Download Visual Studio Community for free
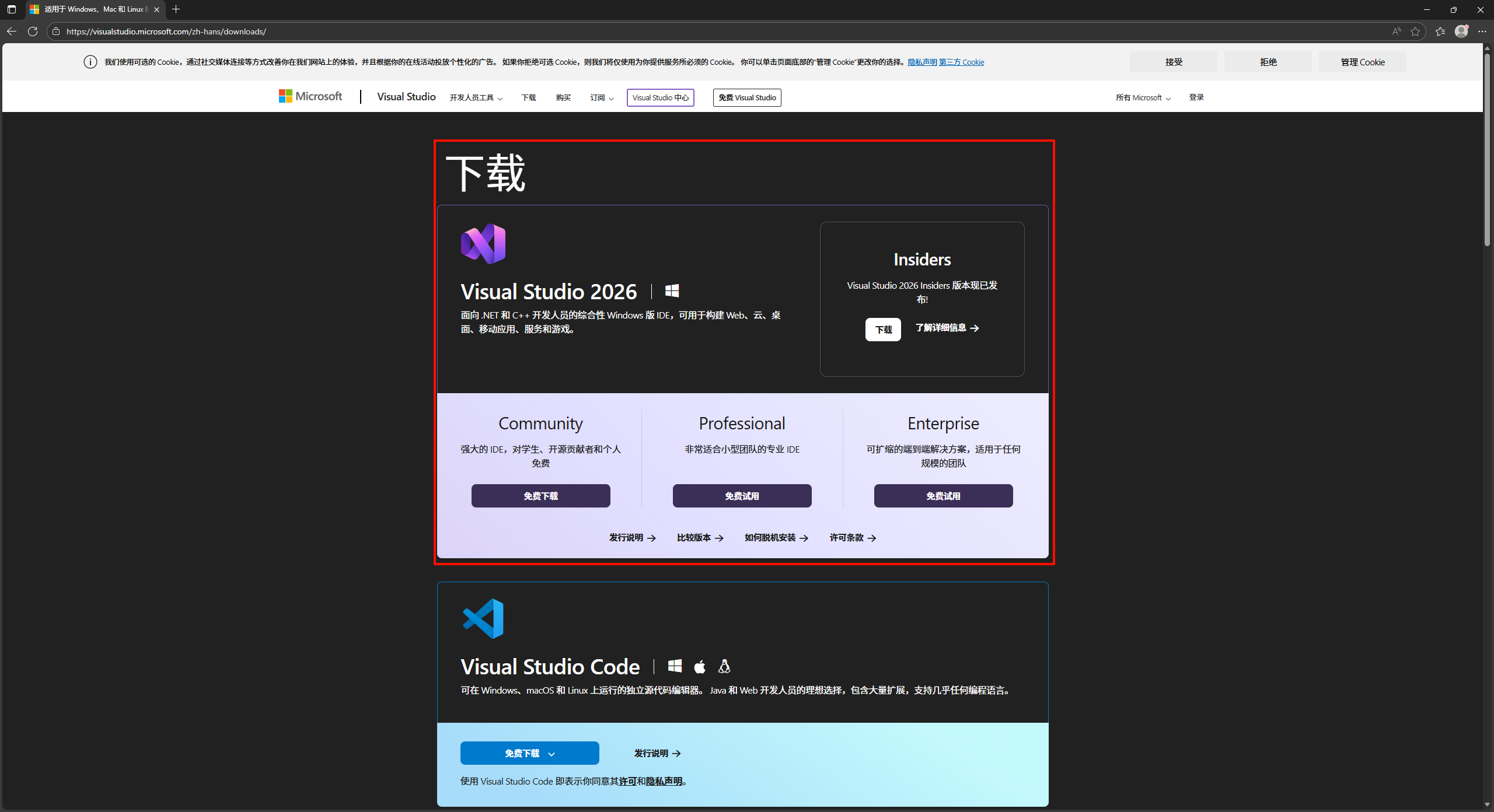Image resolution: width=1494 pixels, height=812 pixels. [540, 495]
